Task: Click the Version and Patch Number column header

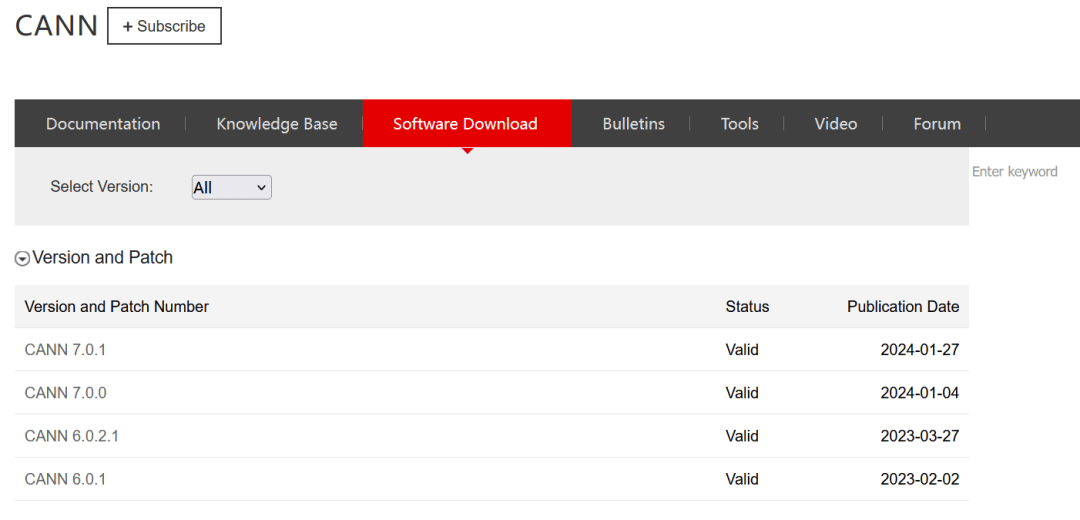Action: [x=116, y=307]
